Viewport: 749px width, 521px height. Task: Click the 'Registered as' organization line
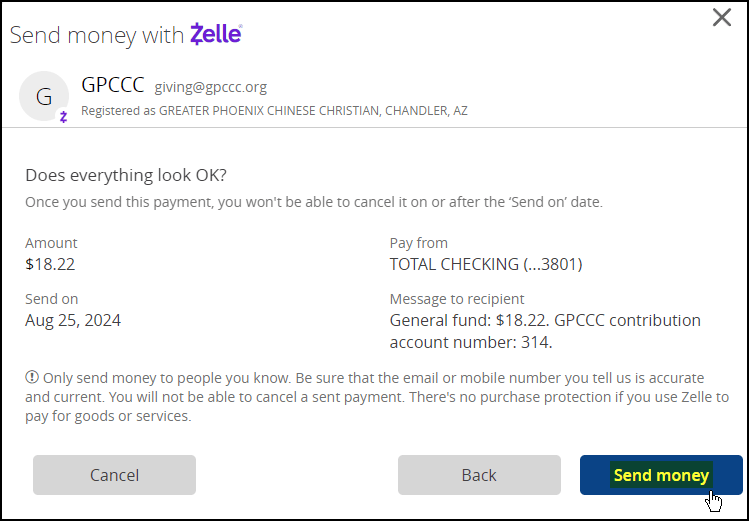(274, 111)
